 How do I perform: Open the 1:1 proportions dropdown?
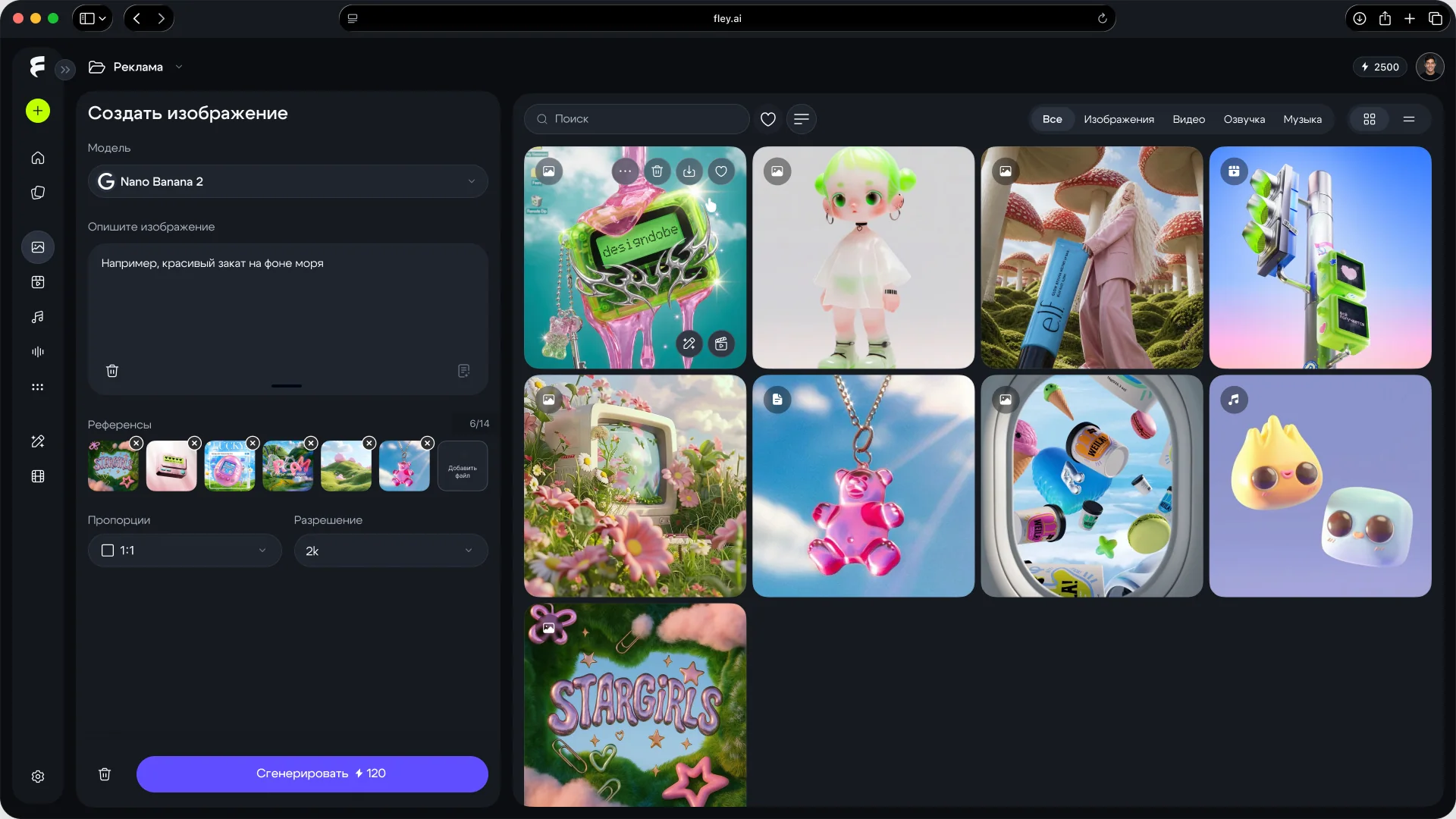(185, 551)
